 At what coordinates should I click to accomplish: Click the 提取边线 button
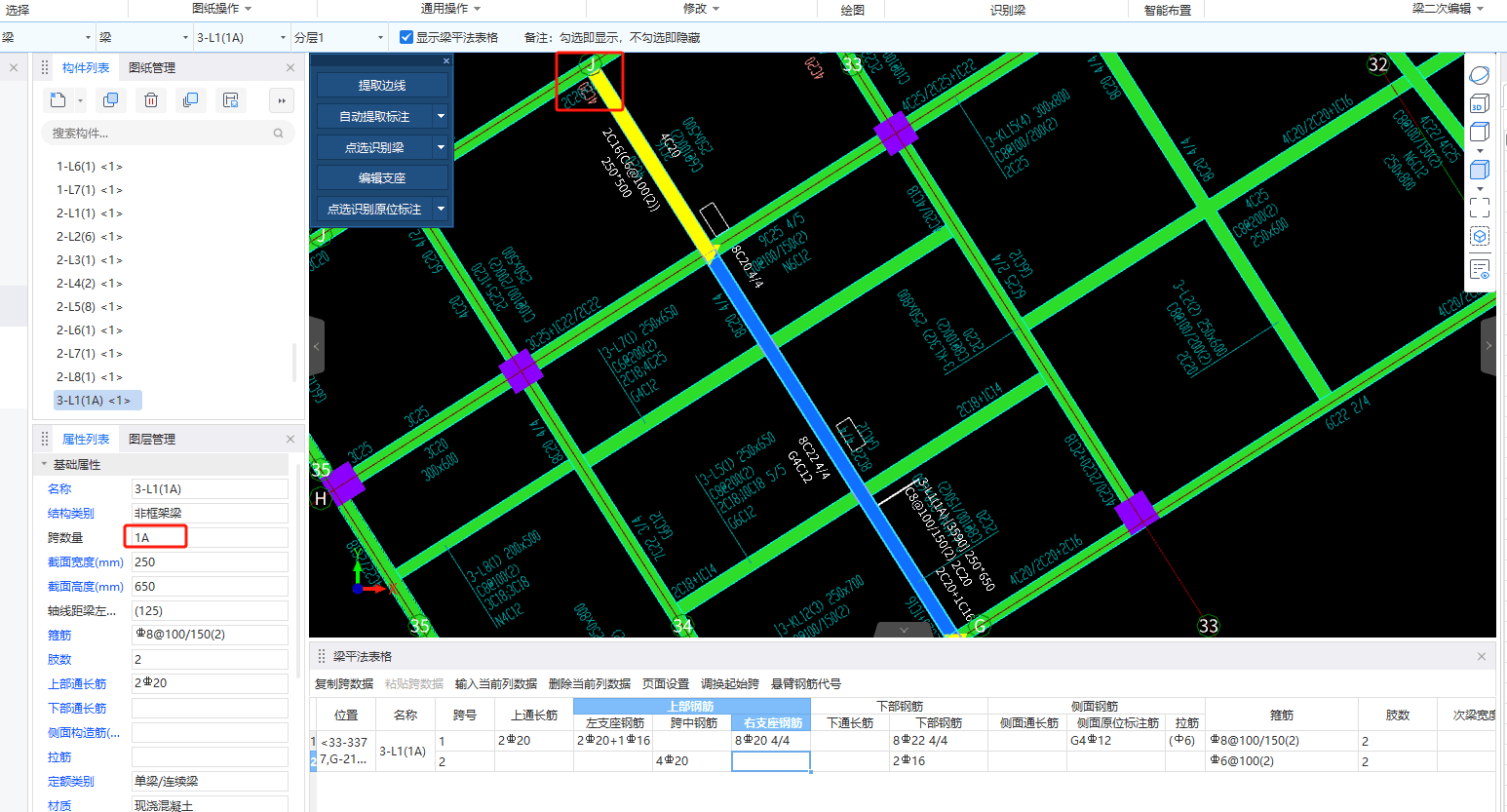[382, 85]
